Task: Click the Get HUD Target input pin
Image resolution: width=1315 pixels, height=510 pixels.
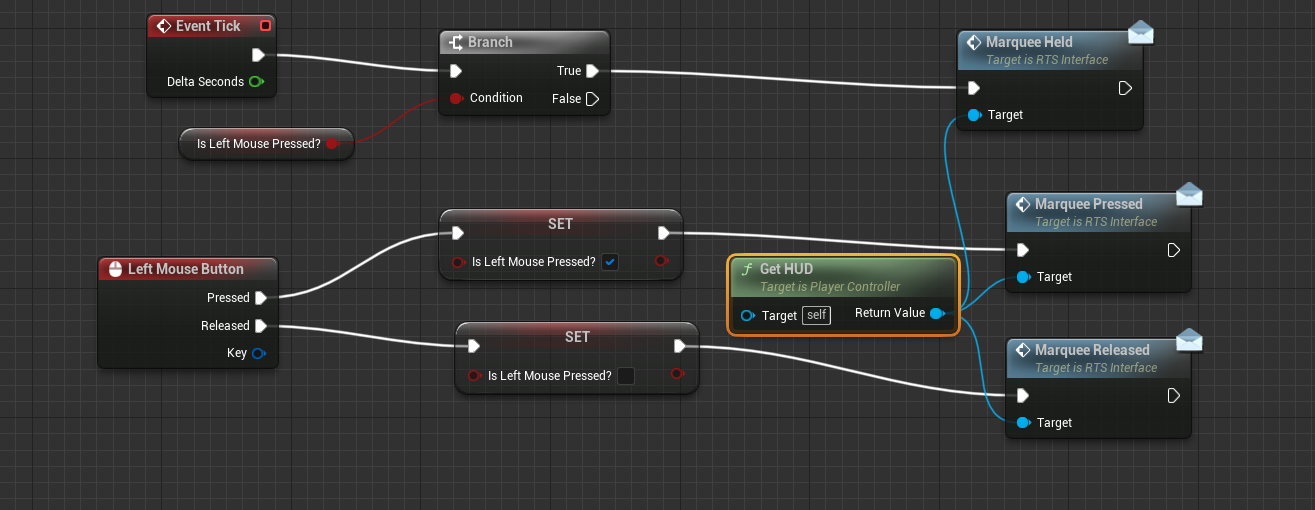Action: (x=748, y=316)
